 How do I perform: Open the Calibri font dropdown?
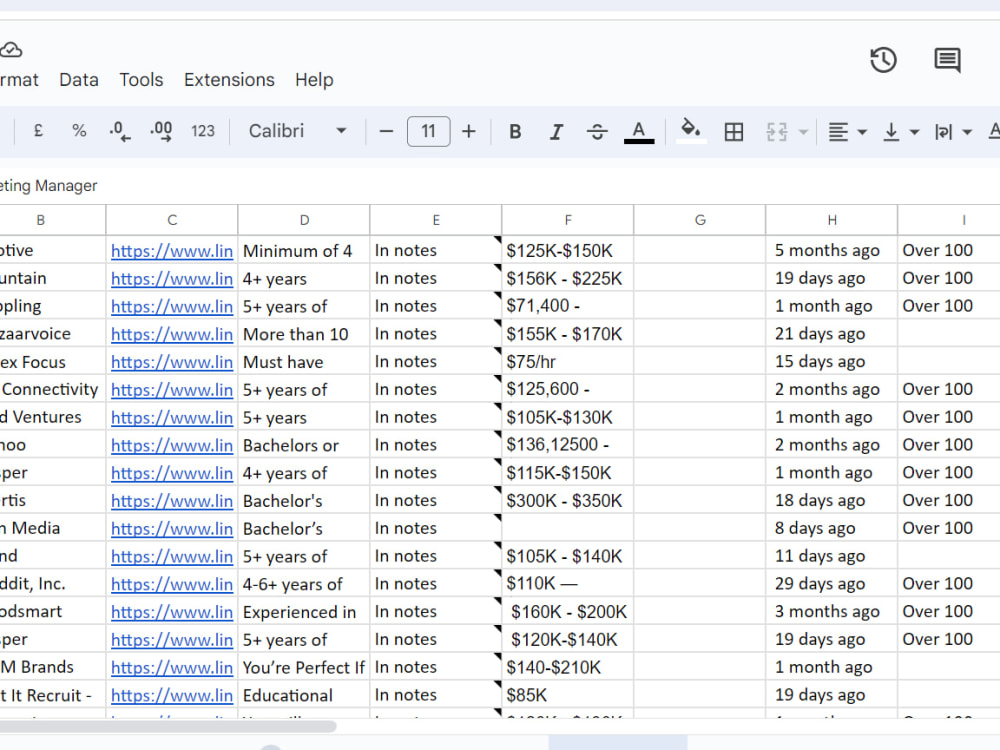point(297,131)
